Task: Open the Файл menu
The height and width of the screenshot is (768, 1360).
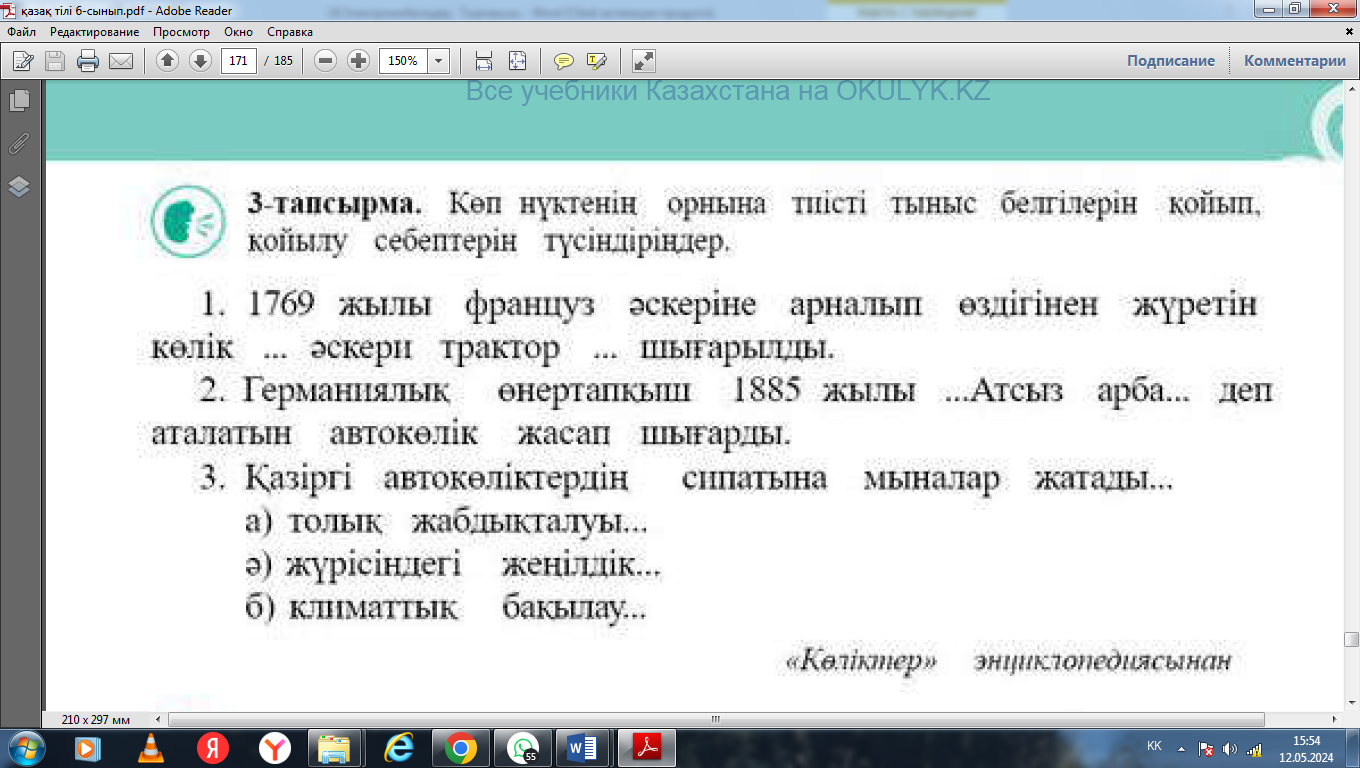Action: (21, 32)
